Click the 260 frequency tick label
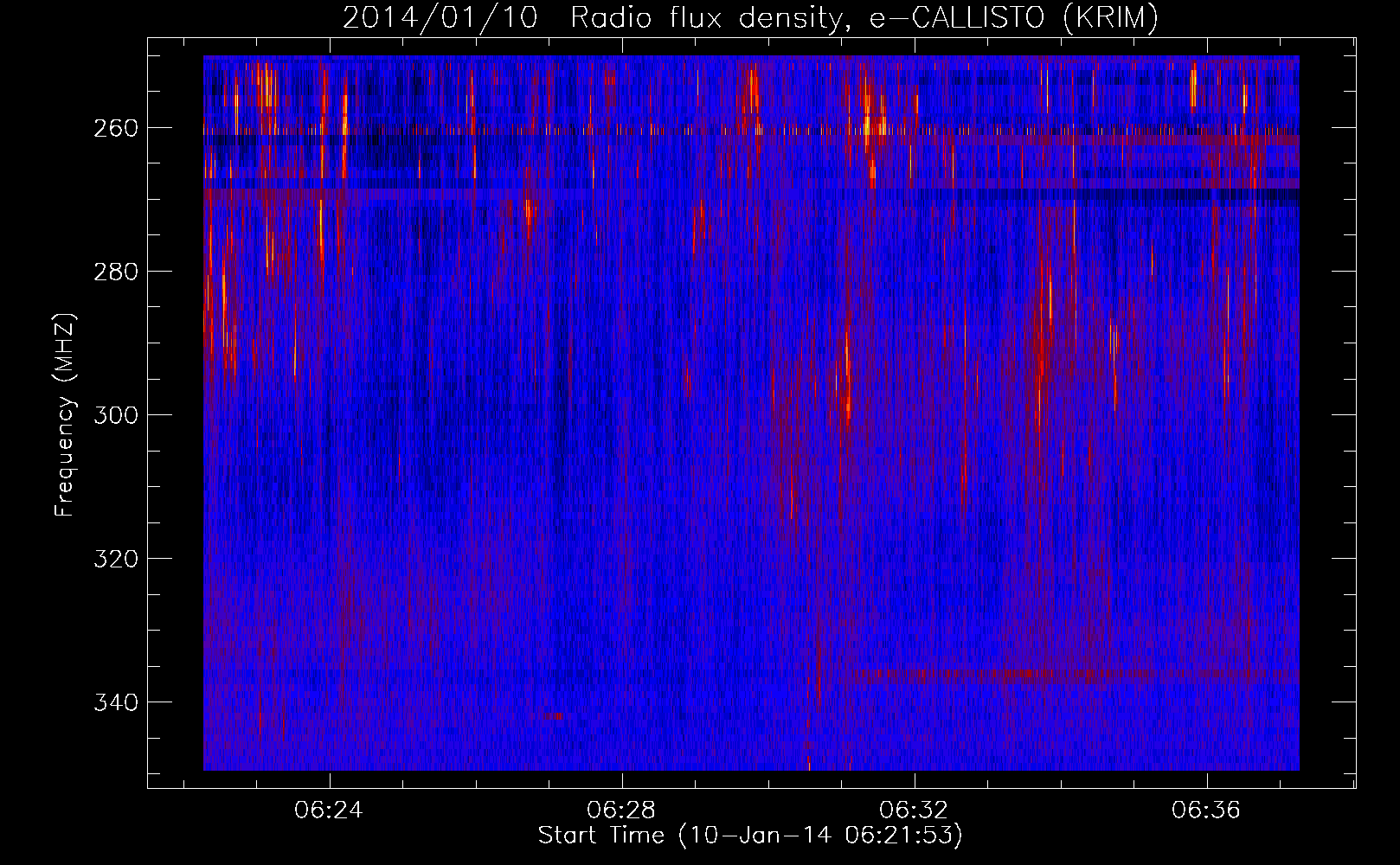The image size is (1400, 865). (115, 128)
